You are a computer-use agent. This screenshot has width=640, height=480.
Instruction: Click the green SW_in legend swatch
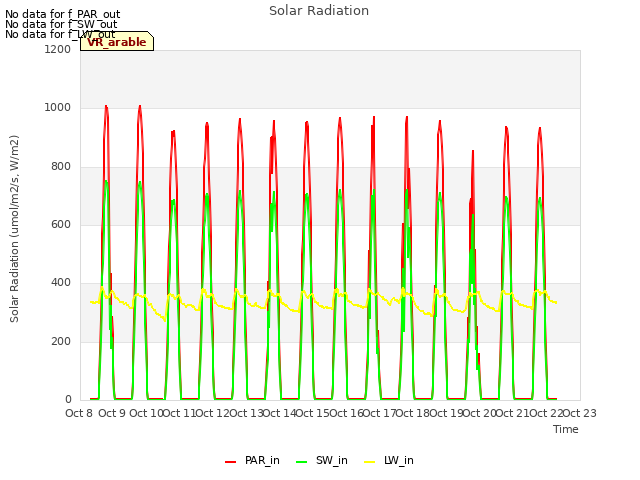pyautogui.click(x=301, y=462)
